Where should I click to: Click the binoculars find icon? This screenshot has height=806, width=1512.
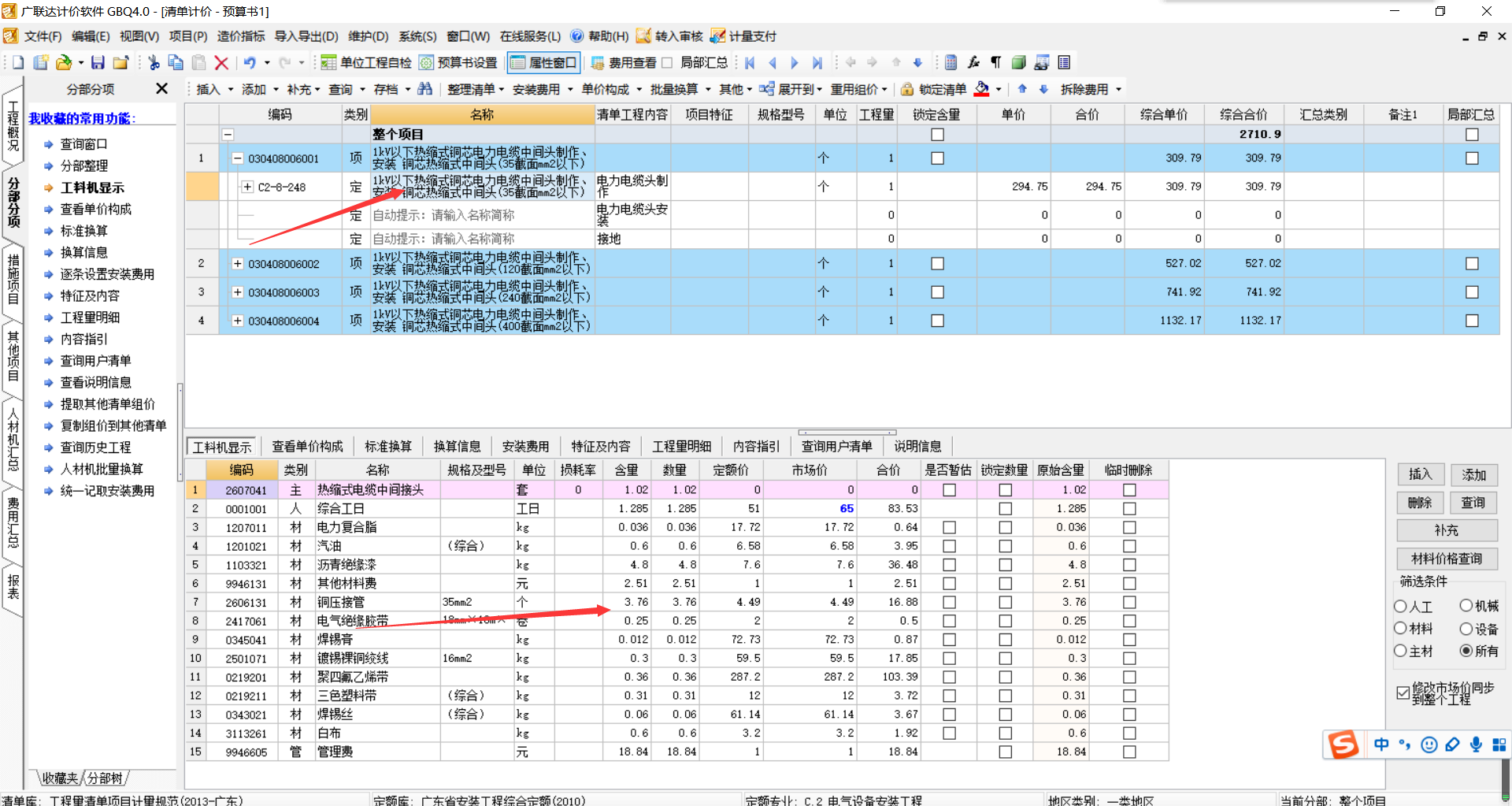point(424,89)
